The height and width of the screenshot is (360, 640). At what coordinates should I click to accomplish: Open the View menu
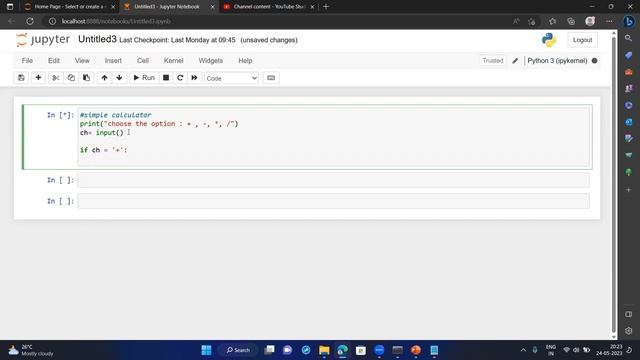pyautogui.click(x=82, y=60)
